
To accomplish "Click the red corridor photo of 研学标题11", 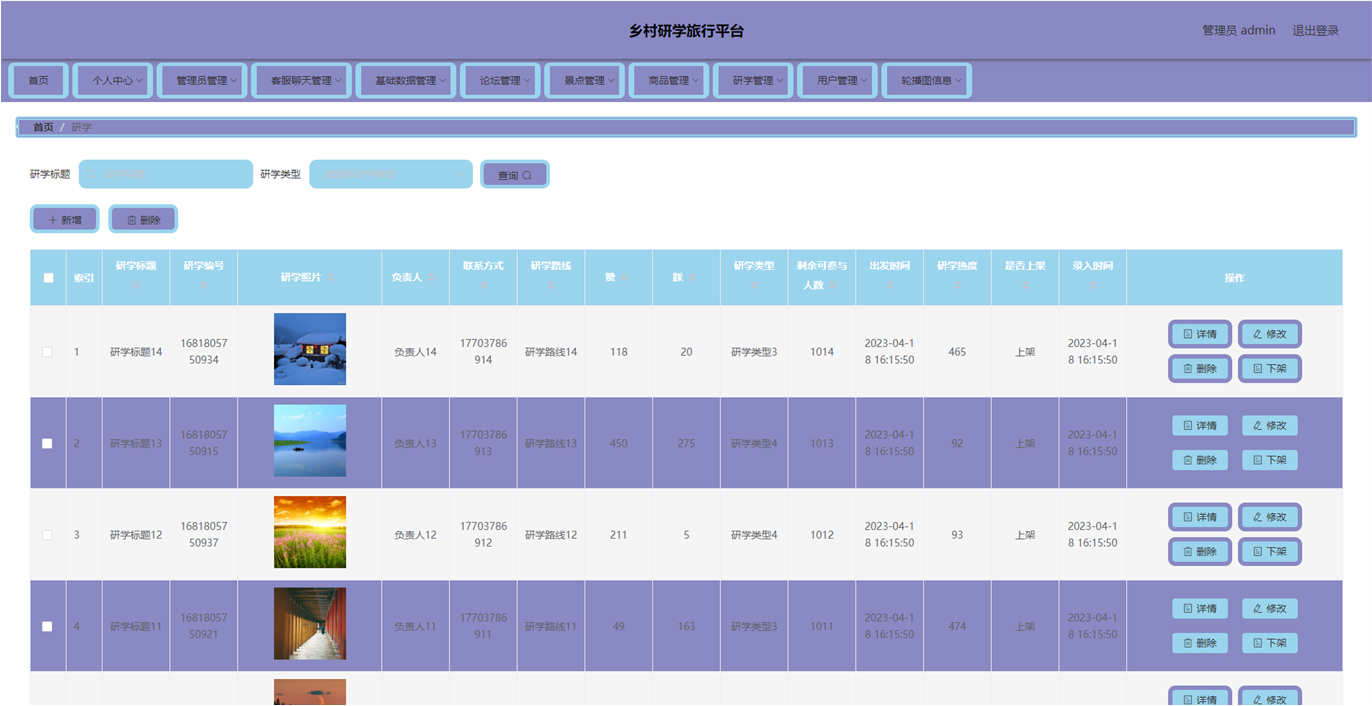I will click(x=310, y=624).
